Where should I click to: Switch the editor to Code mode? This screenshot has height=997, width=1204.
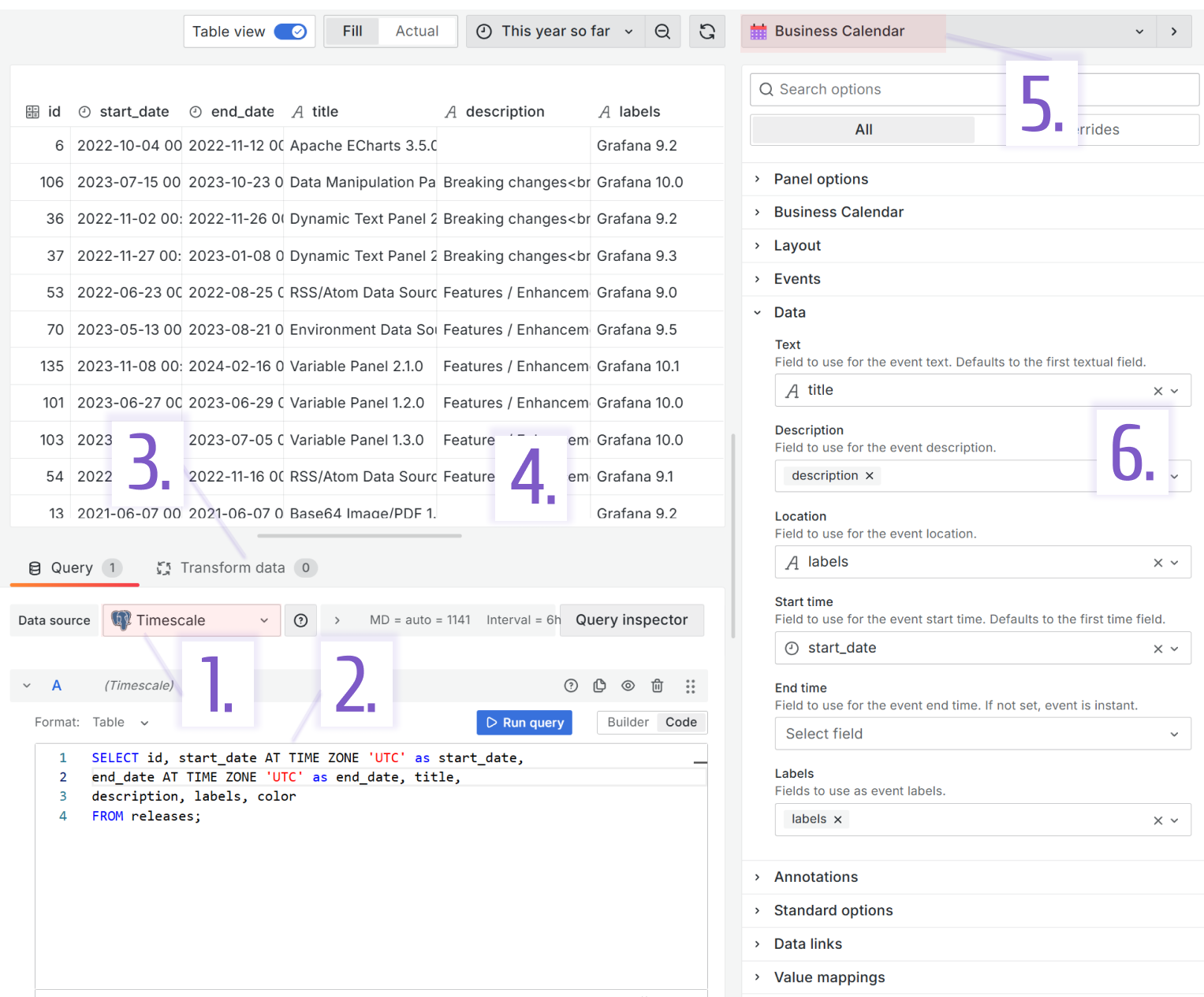(x=681, y=723)
